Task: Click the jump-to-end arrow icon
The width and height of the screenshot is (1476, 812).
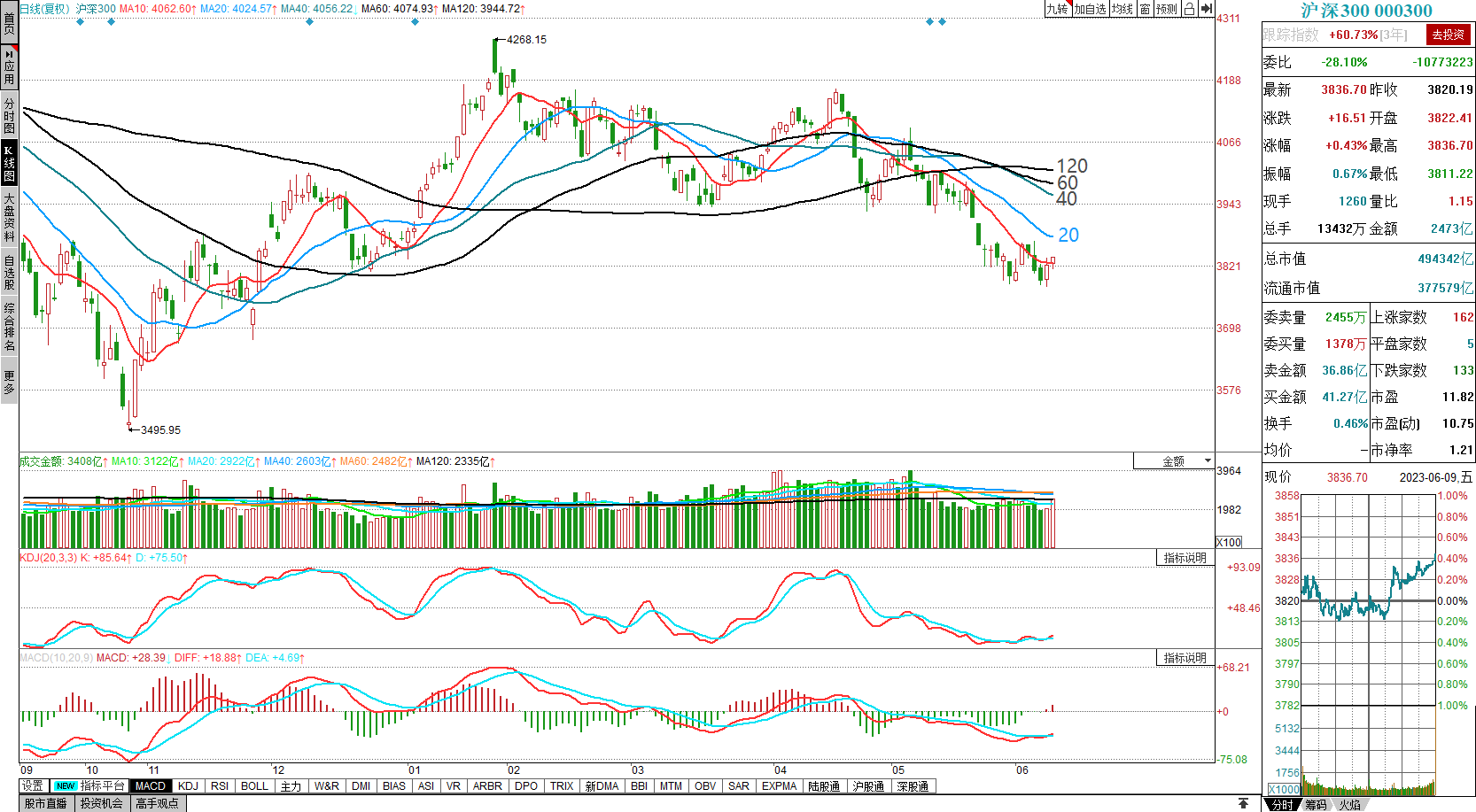Action: pyautogui.click(x=1206, y=9)
